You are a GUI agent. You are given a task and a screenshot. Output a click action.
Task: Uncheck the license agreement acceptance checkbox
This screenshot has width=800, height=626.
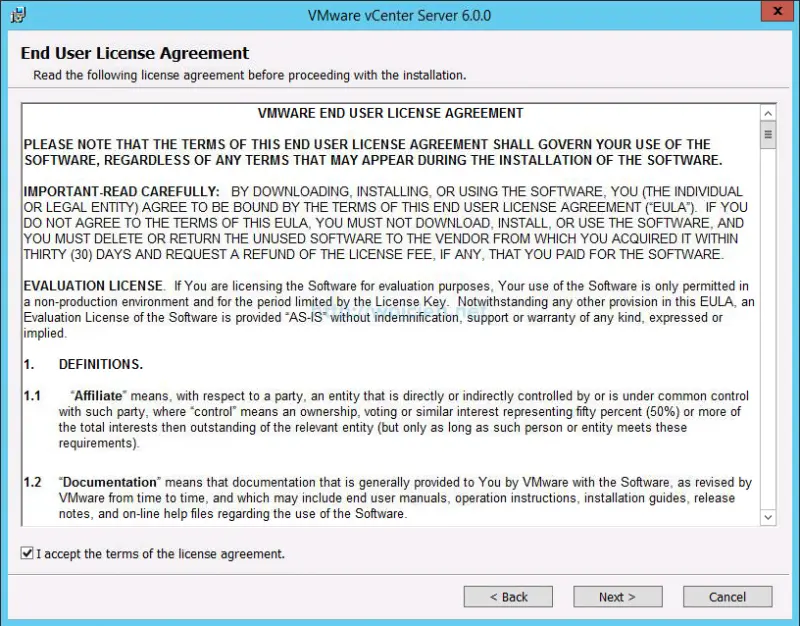(25, 553)
